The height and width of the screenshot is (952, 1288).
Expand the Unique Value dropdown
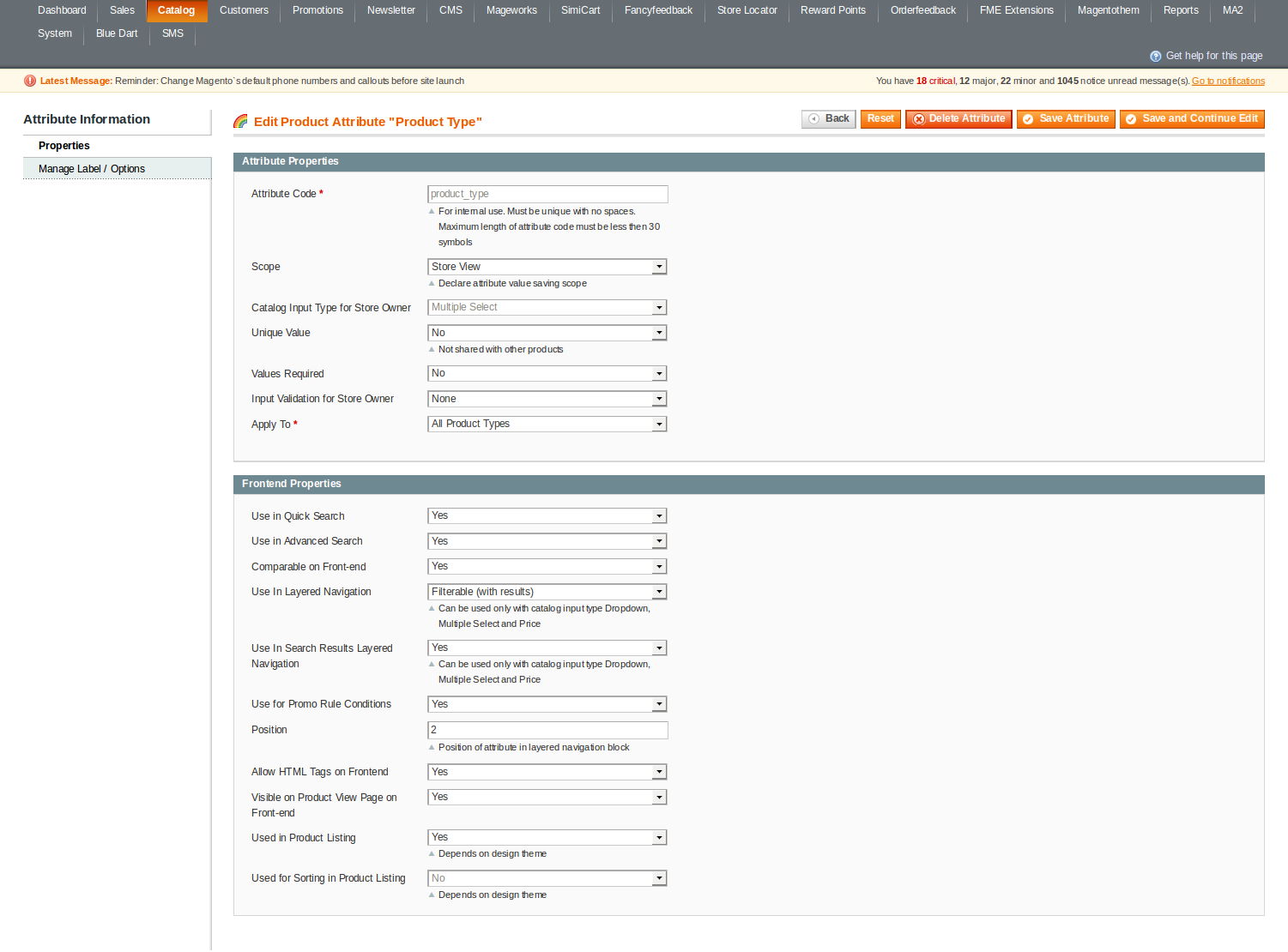(547, 333)
